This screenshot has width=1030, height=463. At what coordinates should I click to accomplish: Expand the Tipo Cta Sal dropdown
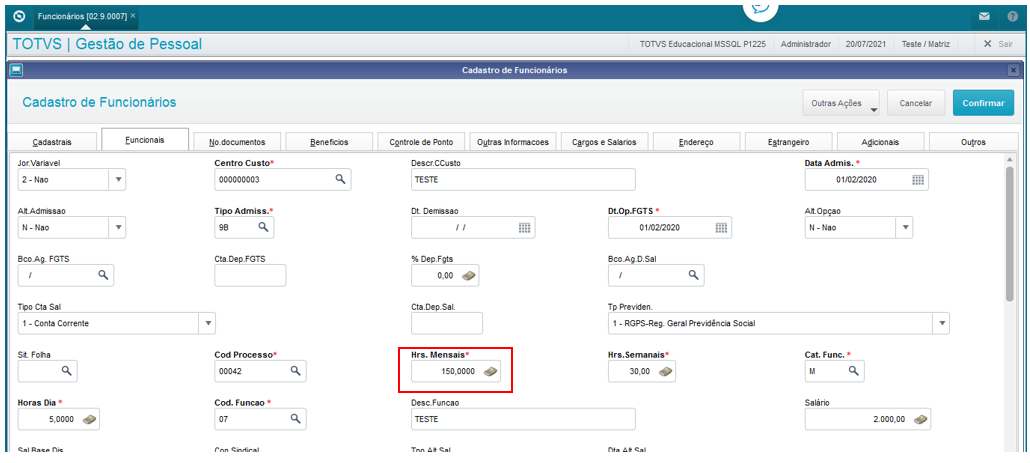click(x=208, y=323)
